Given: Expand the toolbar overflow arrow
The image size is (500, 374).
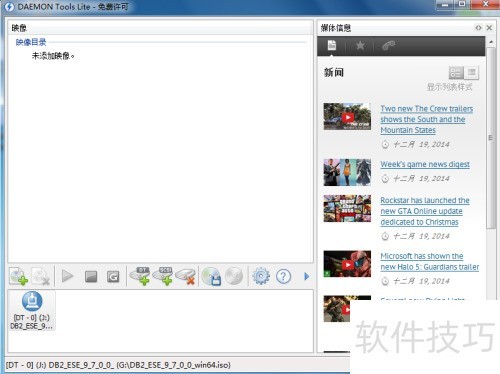Looking at the screenshot, I should point(306,276).
